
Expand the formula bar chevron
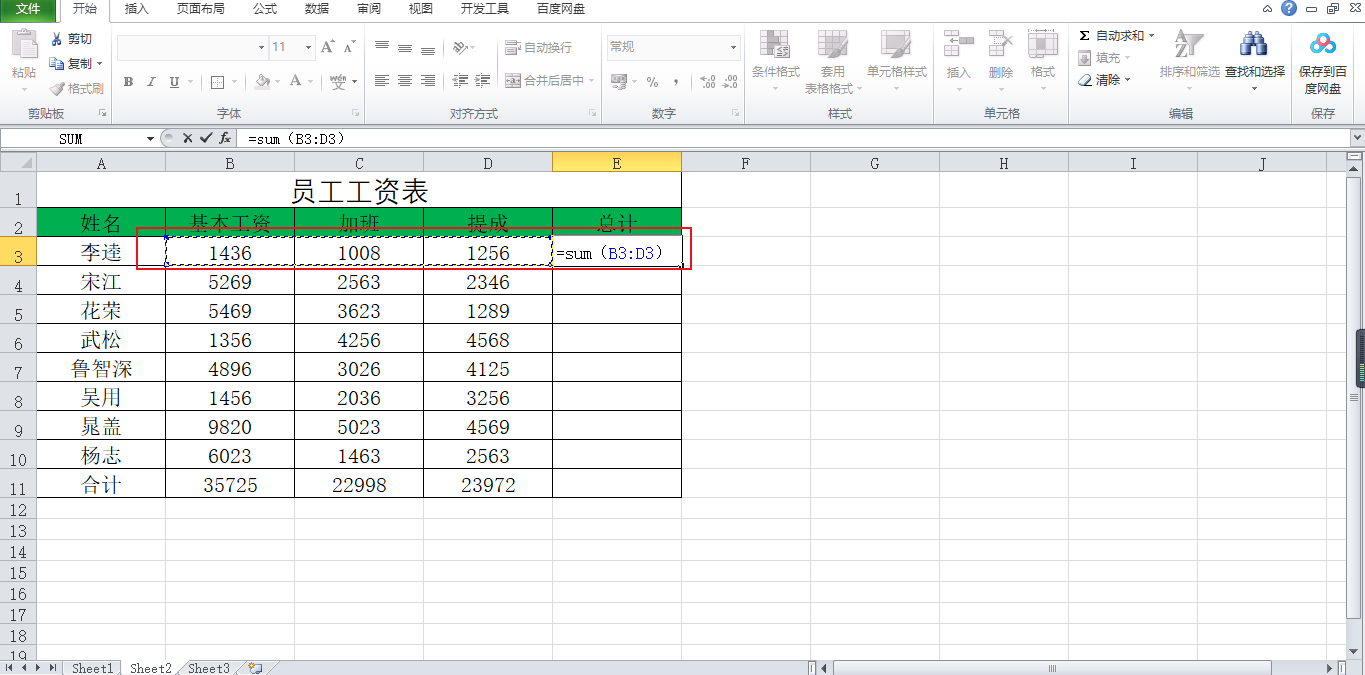click(x=1357, y=138)
